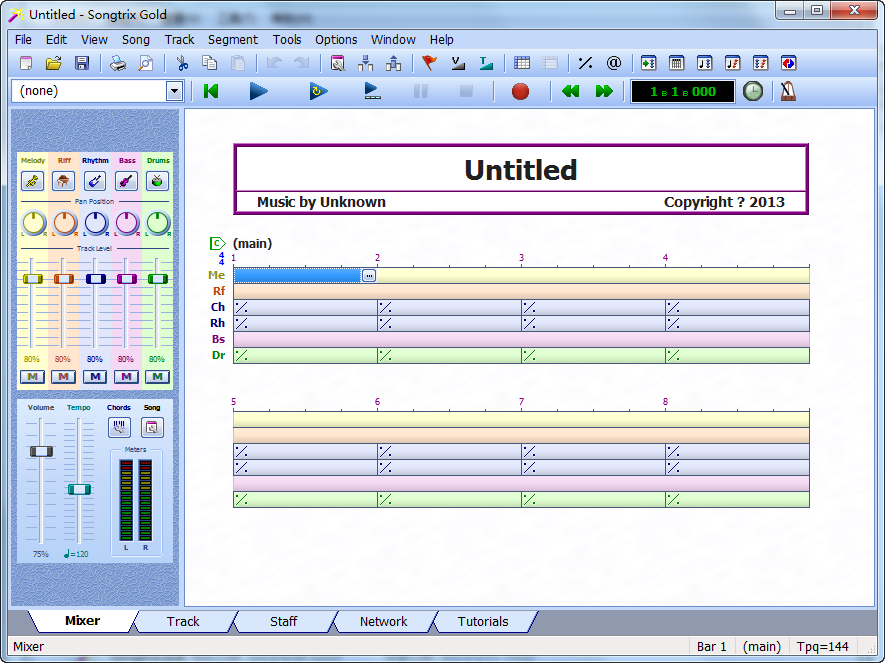Toggle mute on the Bass track
The image size is (885, 663).
pyautogui.click(x=126, y=377)
